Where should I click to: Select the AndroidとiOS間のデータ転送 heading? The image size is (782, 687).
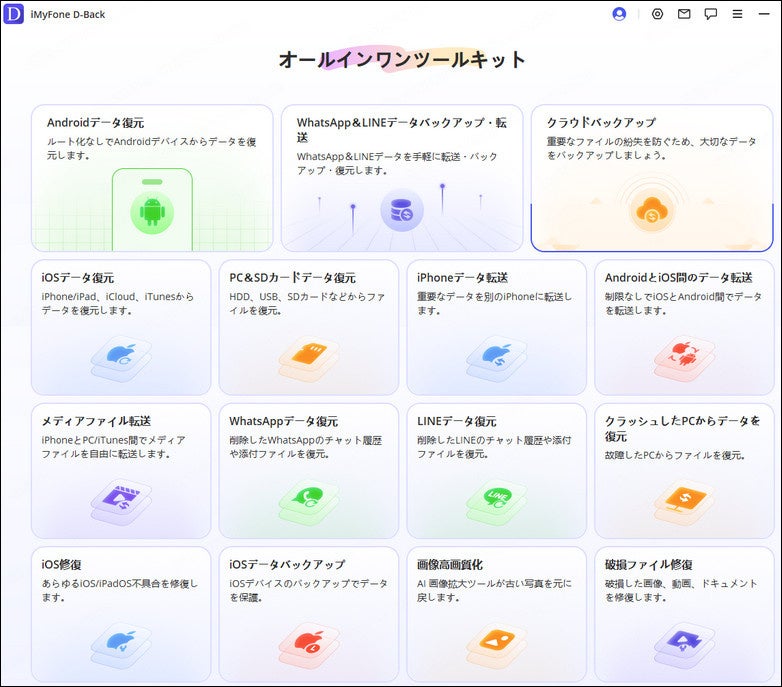[678, 278]
